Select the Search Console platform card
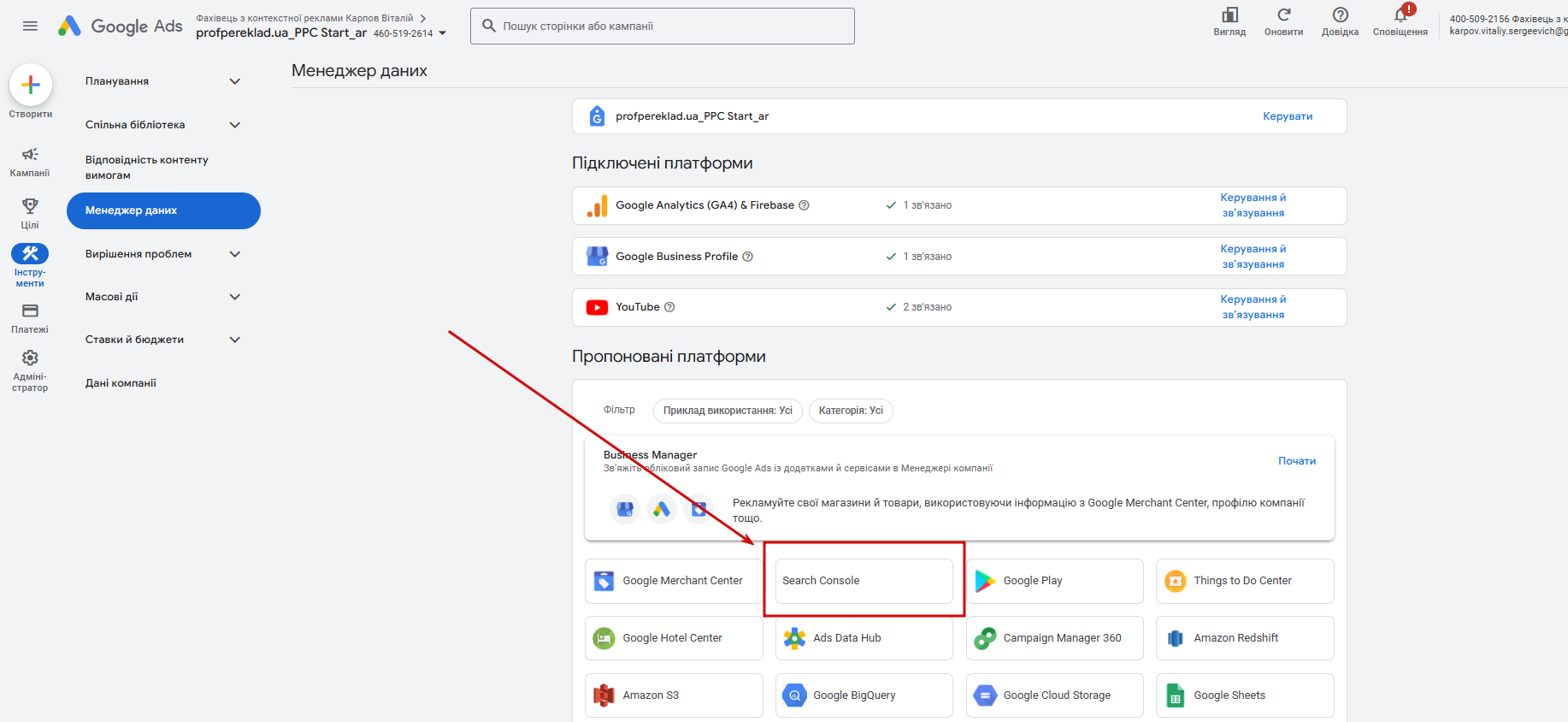The width and height of the screenshot is (1568, 722). 864,581
